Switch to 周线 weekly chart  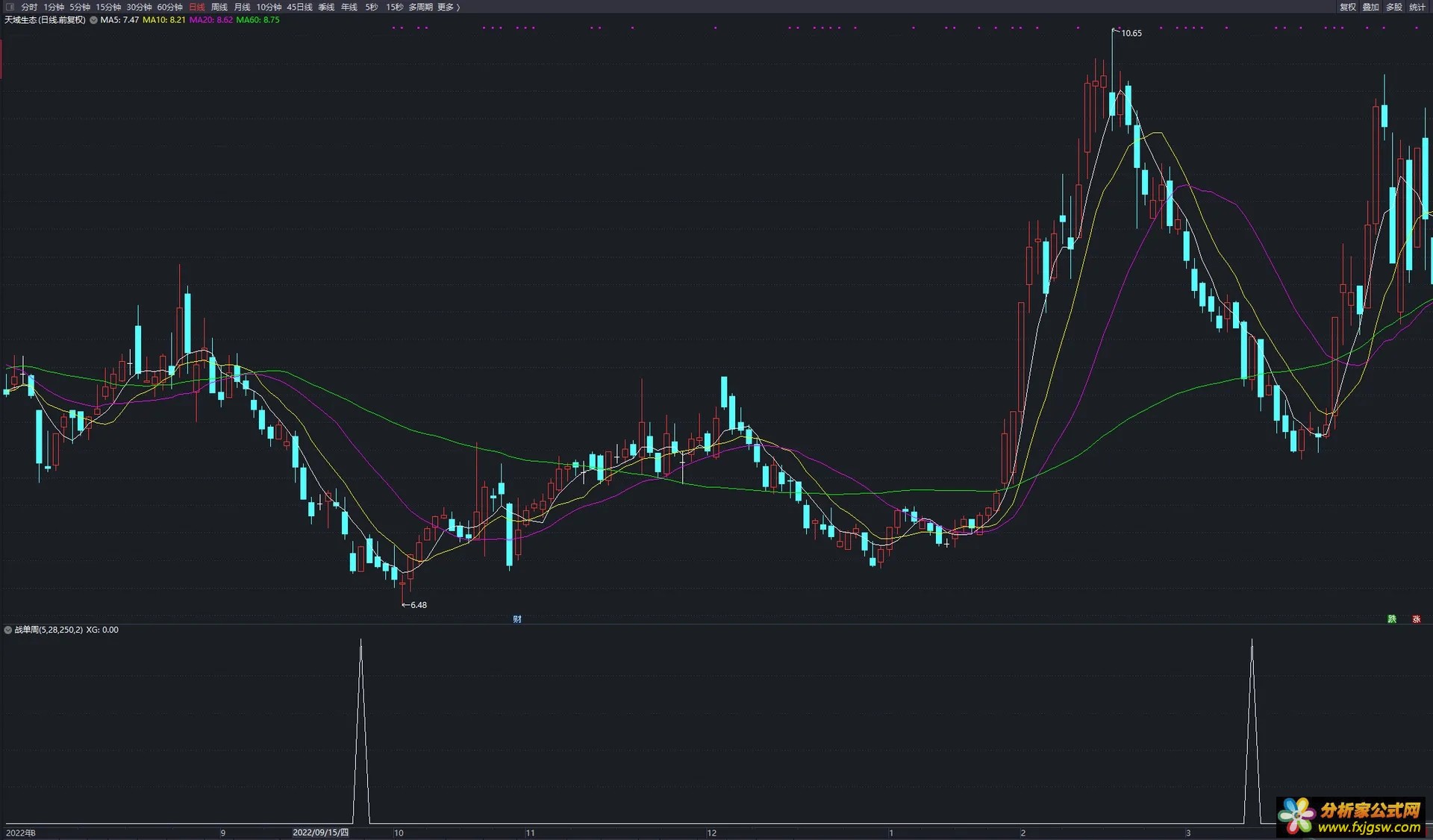point(219,7)
